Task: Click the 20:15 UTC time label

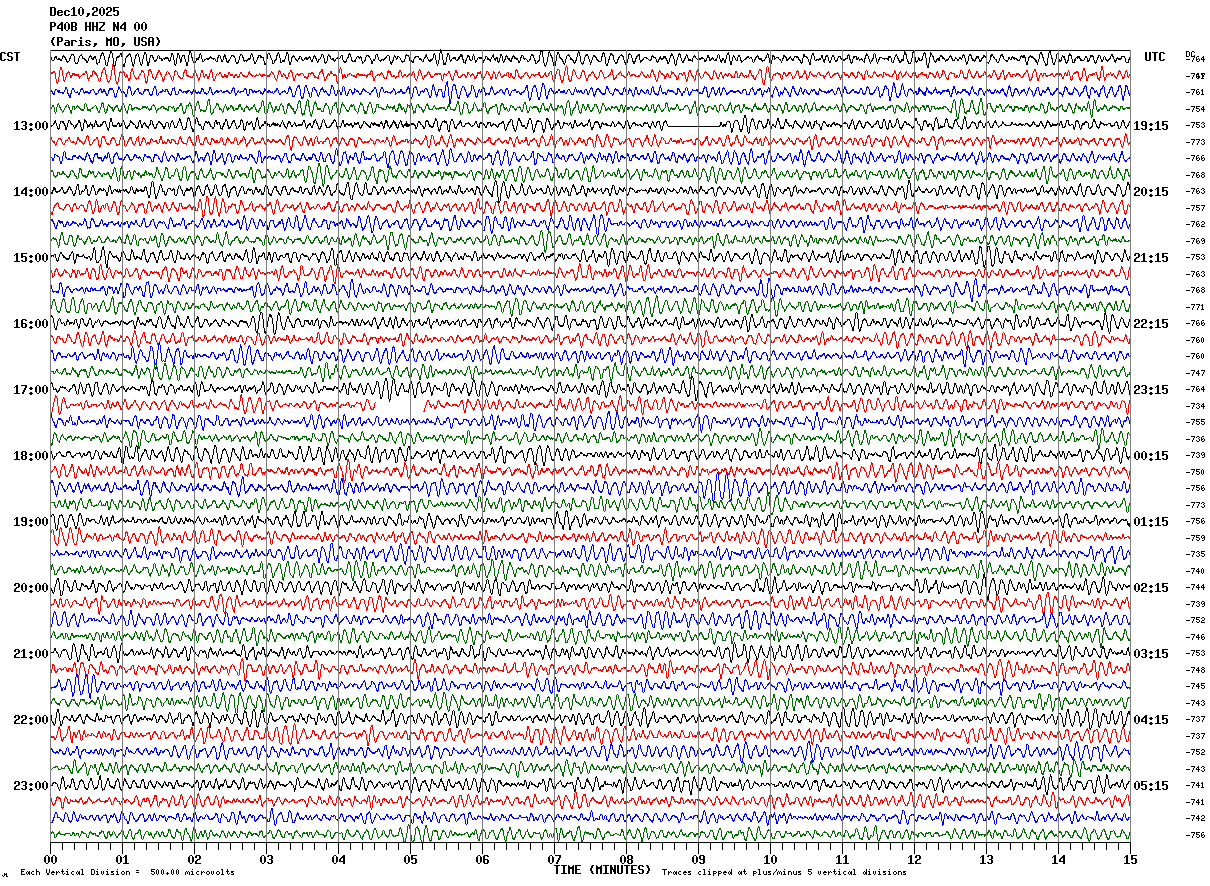Action: point(1151,192)
